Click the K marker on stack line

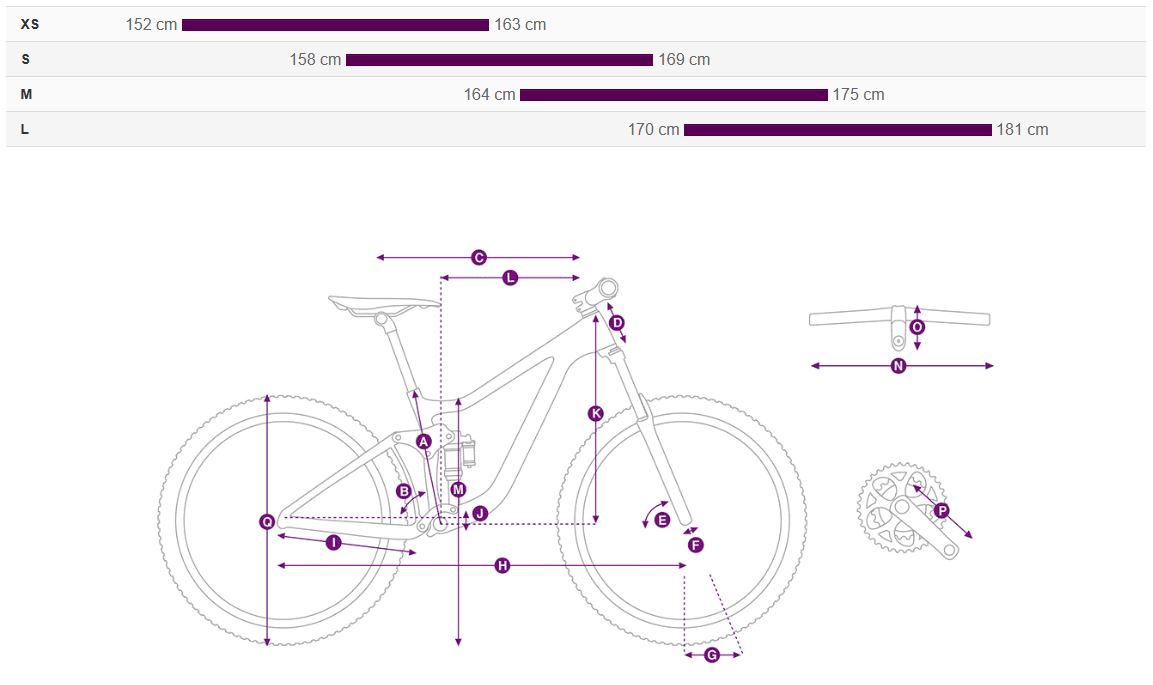pos(596,413)
